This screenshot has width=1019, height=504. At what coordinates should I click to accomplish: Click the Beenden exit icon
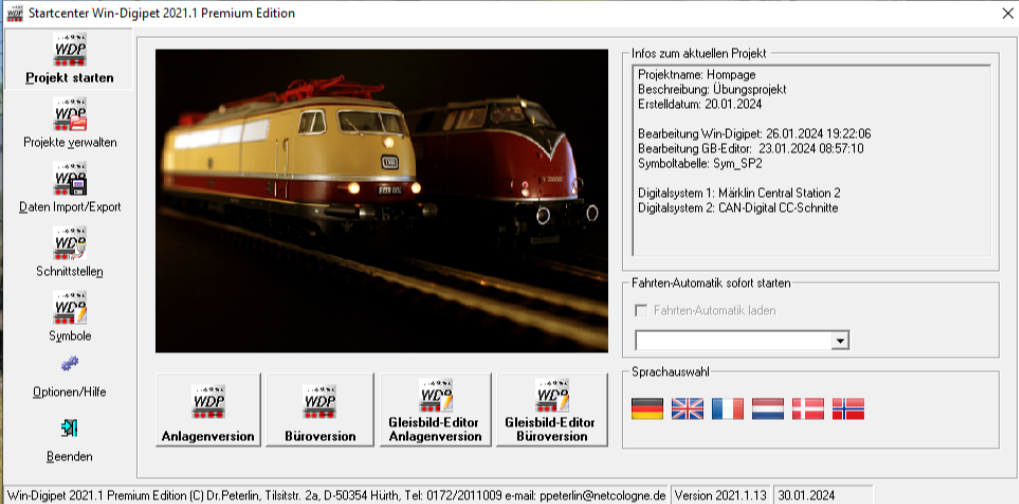tap(69, 428)
